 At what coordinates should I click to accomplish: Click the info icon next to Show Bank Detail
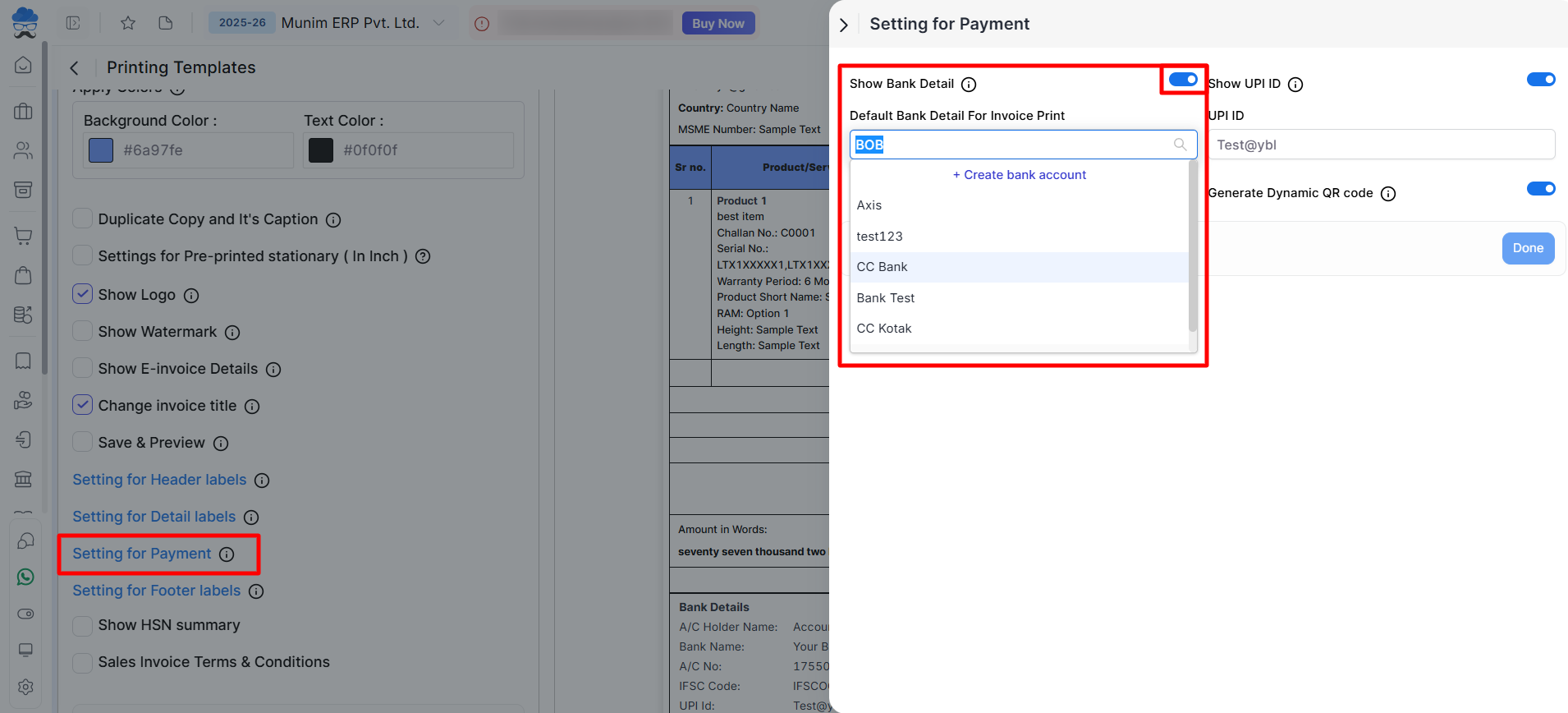tap(969, 85)
